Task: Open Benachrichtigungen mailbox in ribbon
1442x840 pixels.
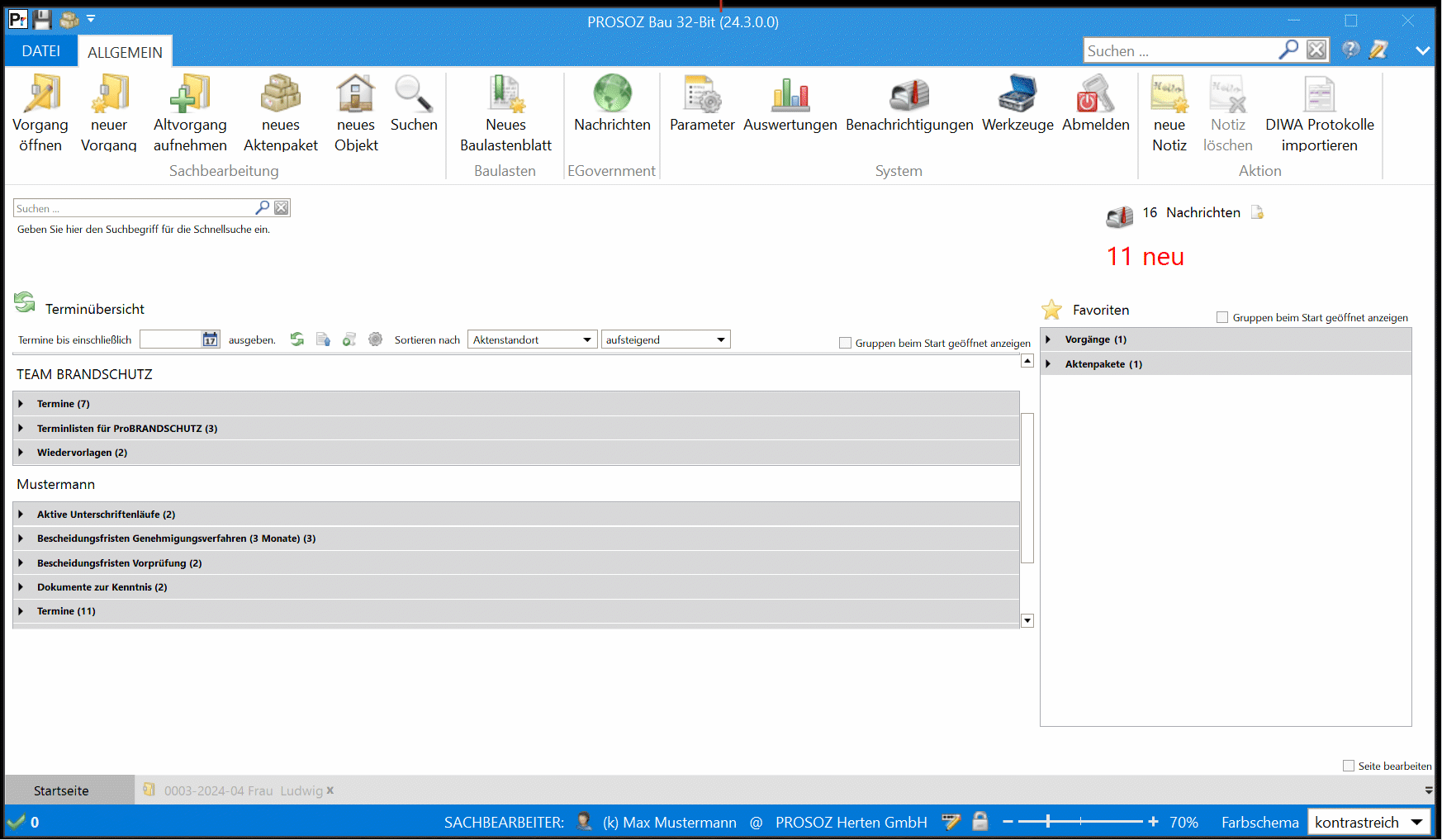Action: (909, 103)
